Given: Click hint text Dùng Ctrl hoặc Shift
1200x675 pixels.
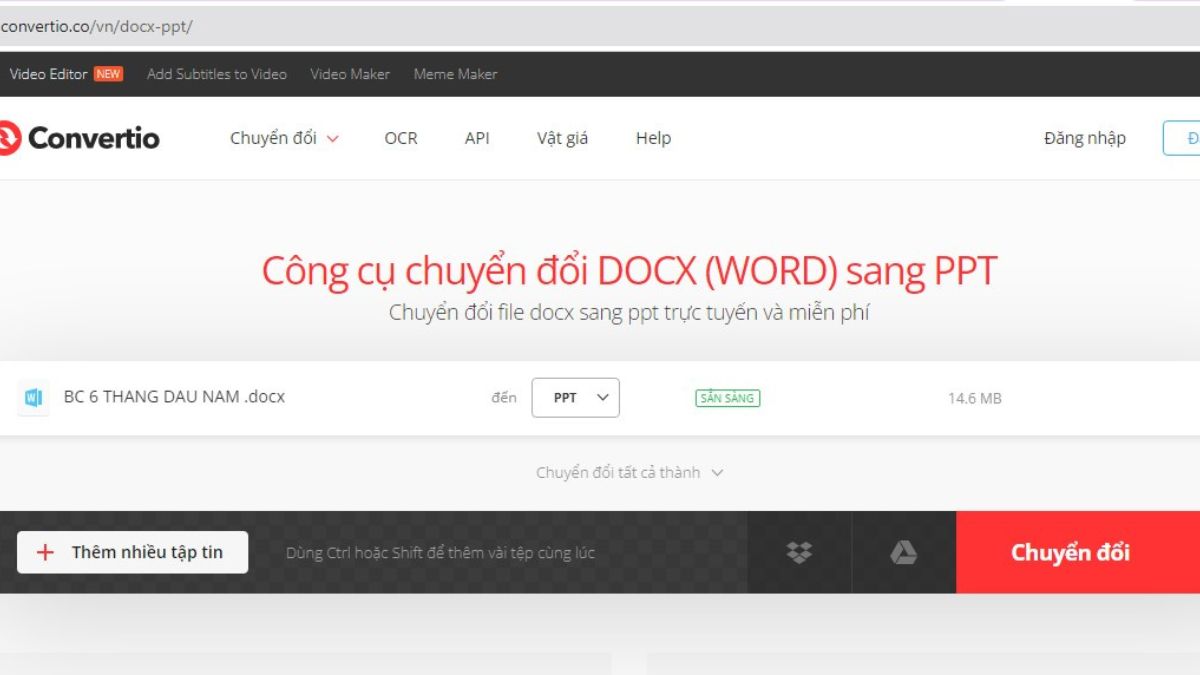Looking at the screenshot, I should [441, 552].
